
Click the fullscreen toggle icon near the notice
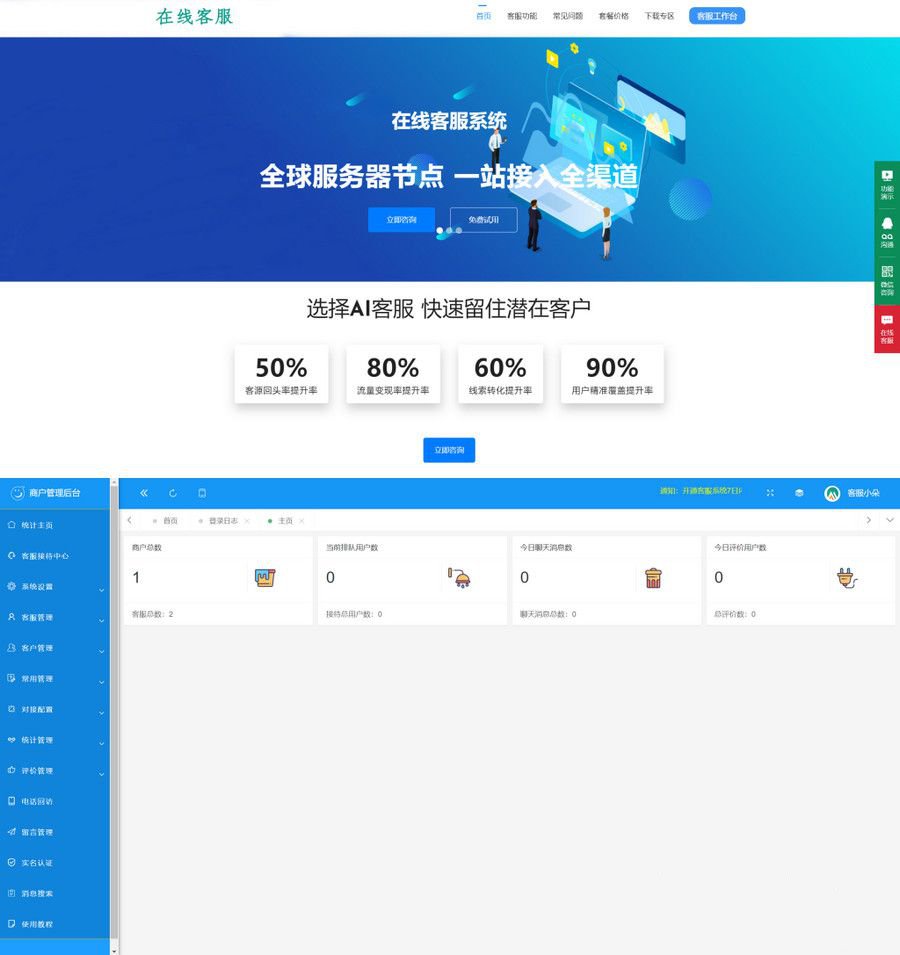[x=768, y=492]
